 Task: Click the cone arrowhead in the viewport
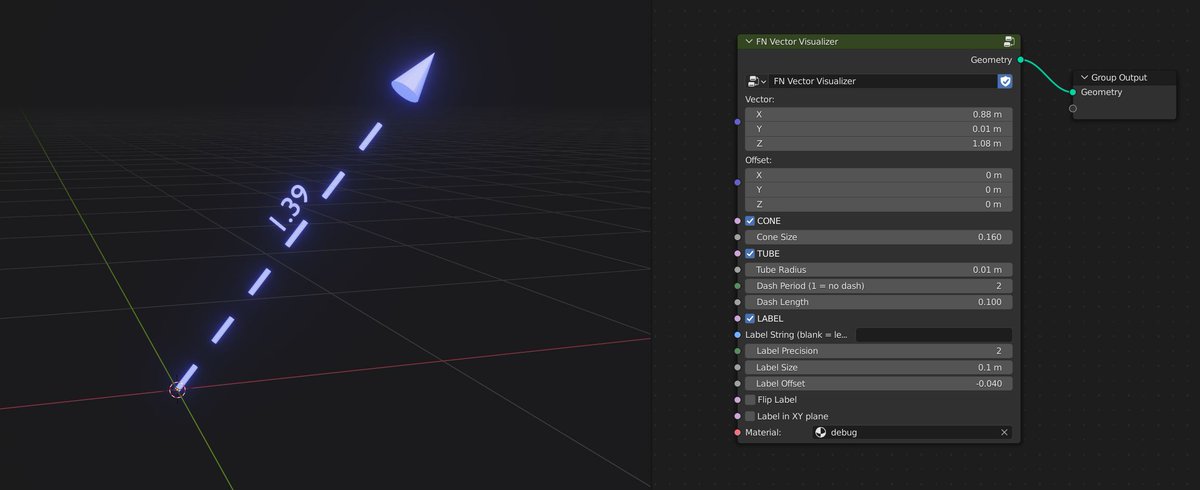tap(414, 79)
